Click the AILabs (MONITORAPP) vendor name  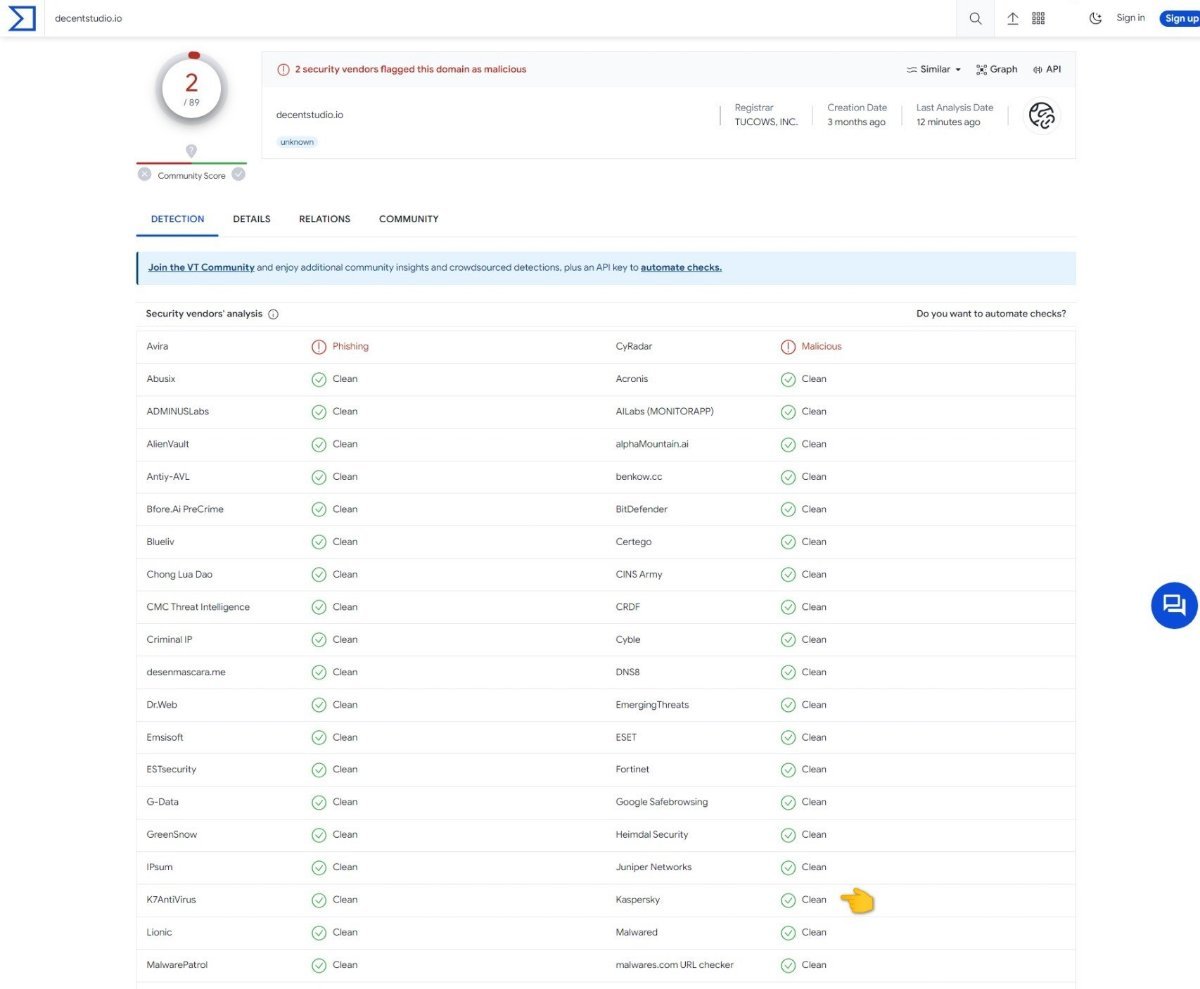(x=665, y=412)
